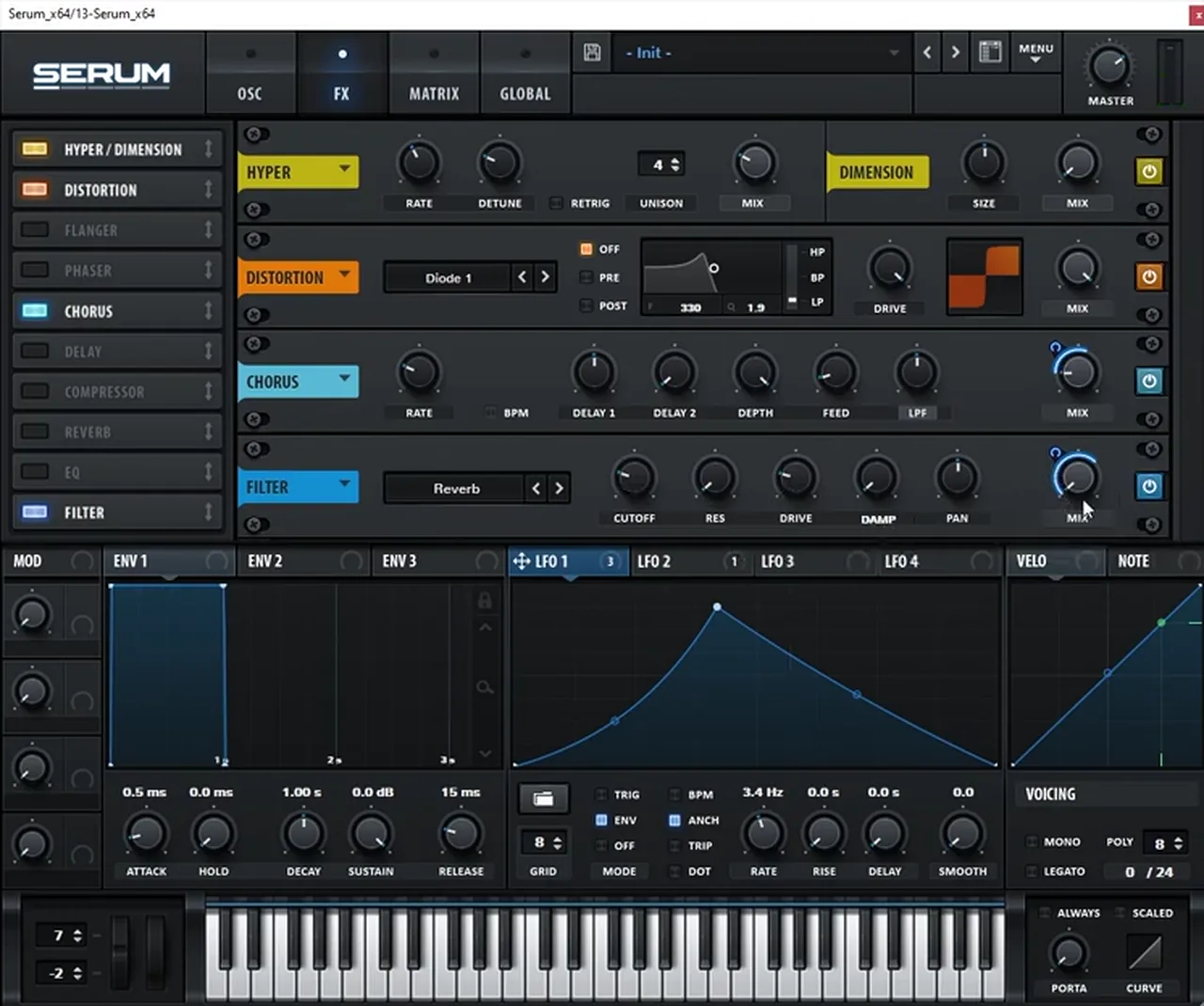Image resolution: width=1204 pixels, height=1006 pixels.
Task: Open the LFO folder icon button
Action: (x=544, y=798)
